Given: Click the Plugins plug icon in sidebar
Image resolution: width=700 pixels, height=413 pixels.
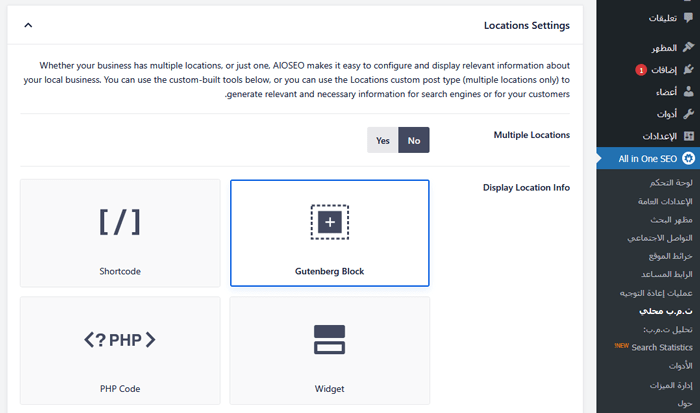Looking at the screenshot, I should click(x=689, y=70).
